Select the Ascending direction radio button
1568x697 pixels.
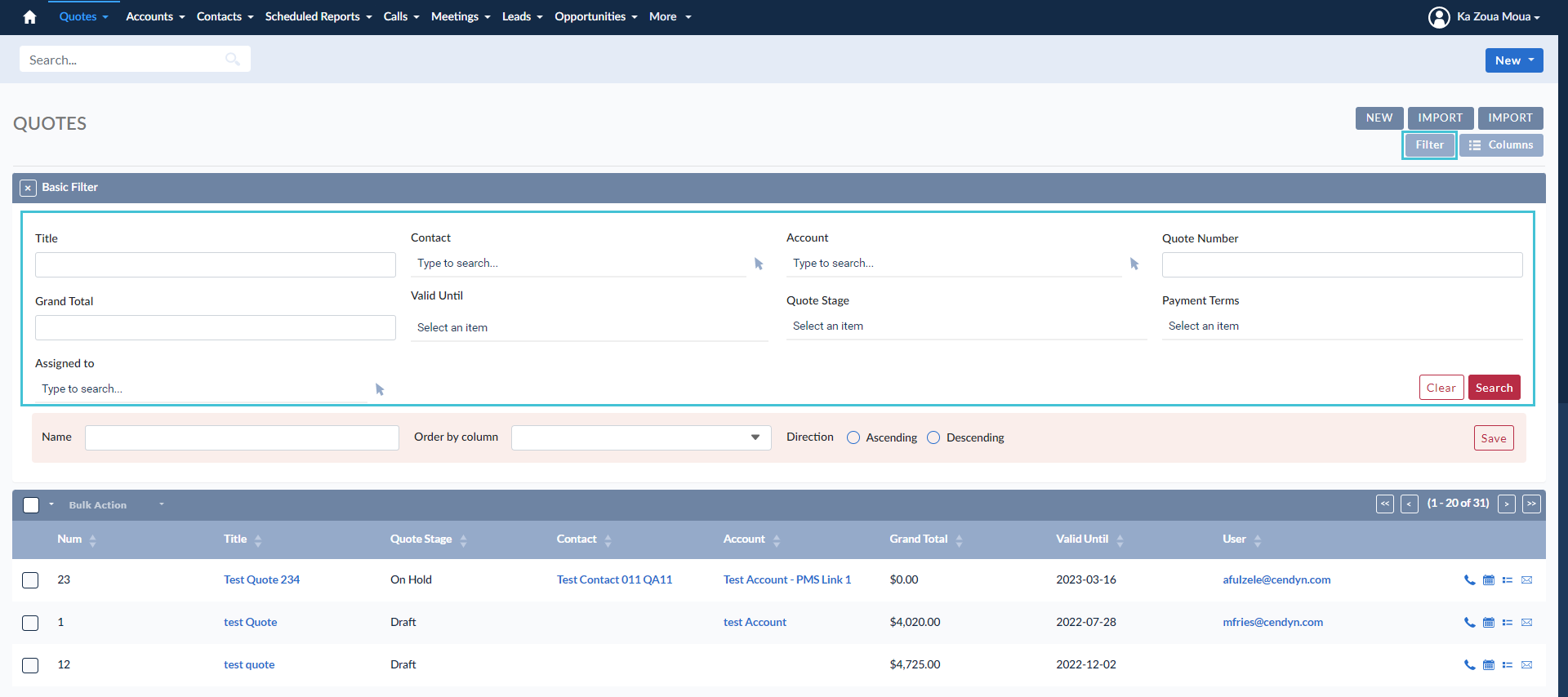tap(853, 437)
